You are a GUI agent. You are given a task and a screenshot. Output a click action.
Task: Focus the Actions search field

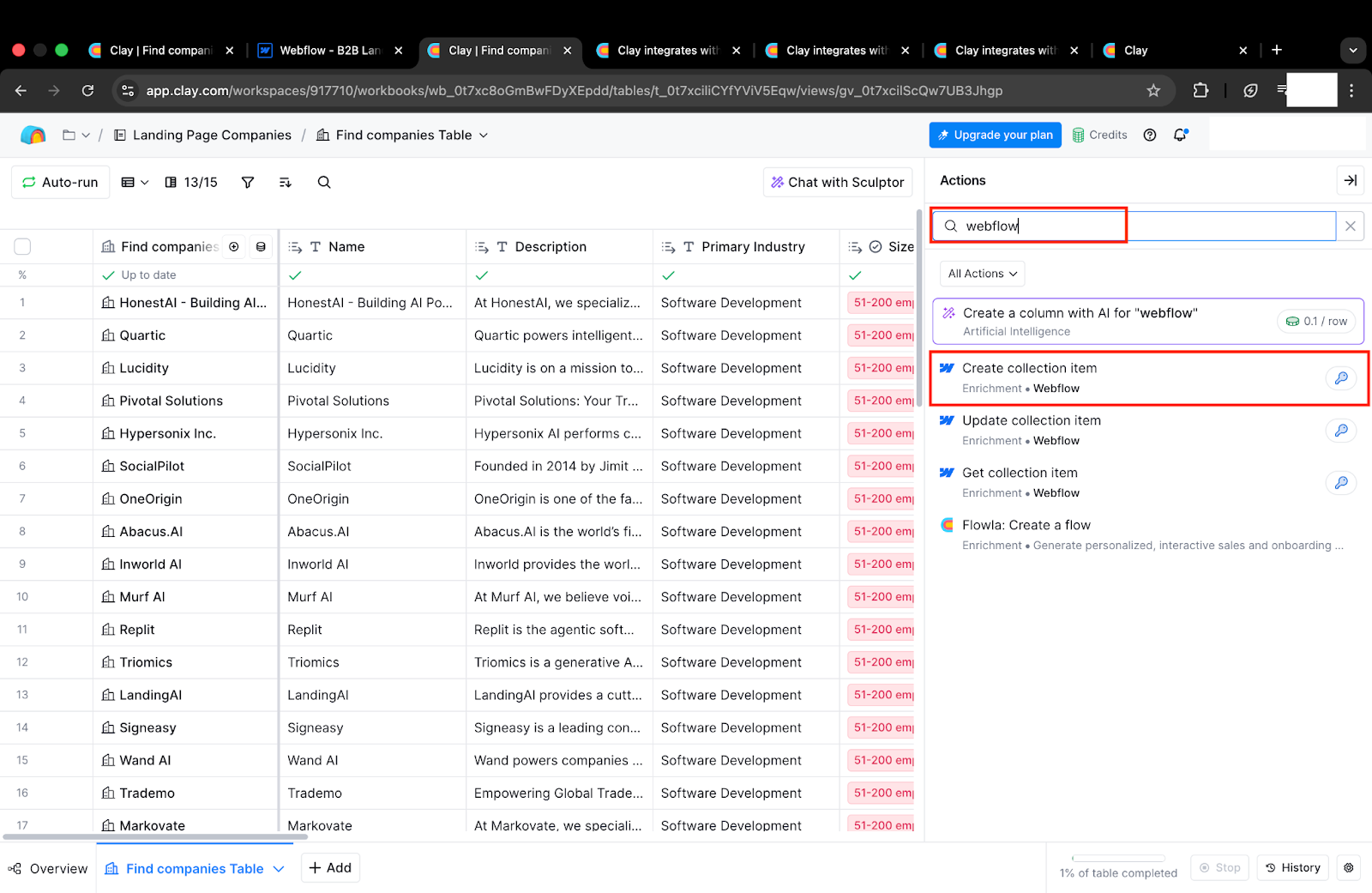[1134, 226]
